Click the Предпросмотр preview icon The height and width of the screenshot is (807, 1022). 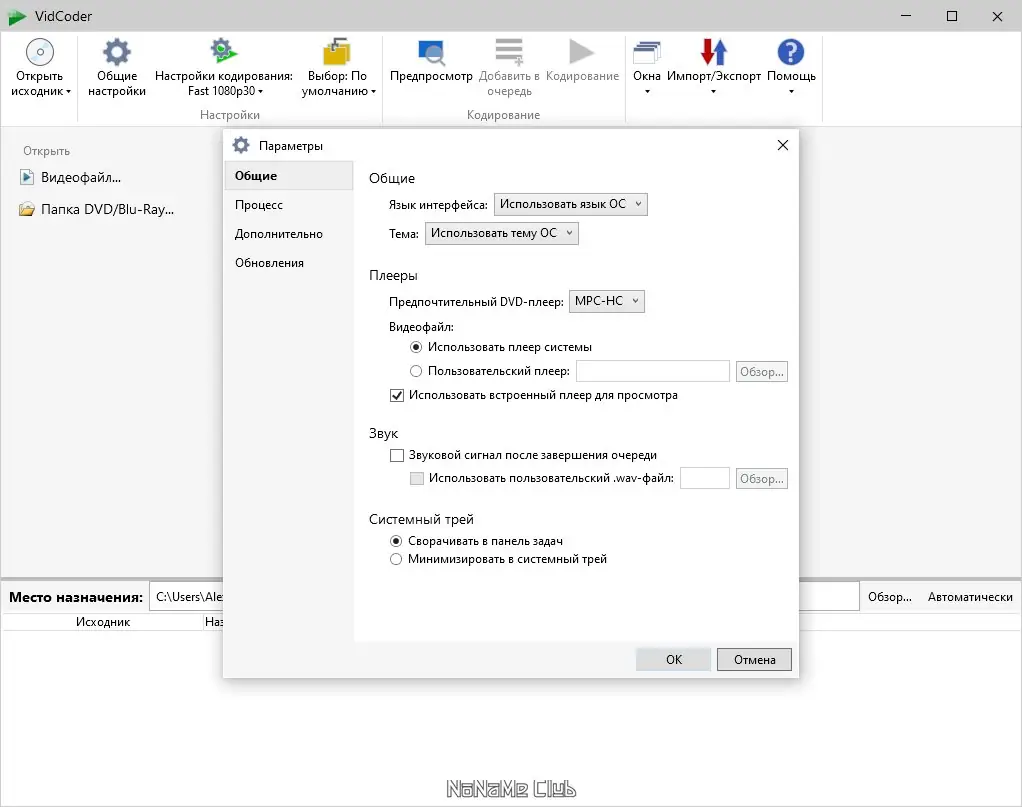click(x=431, y=52)
